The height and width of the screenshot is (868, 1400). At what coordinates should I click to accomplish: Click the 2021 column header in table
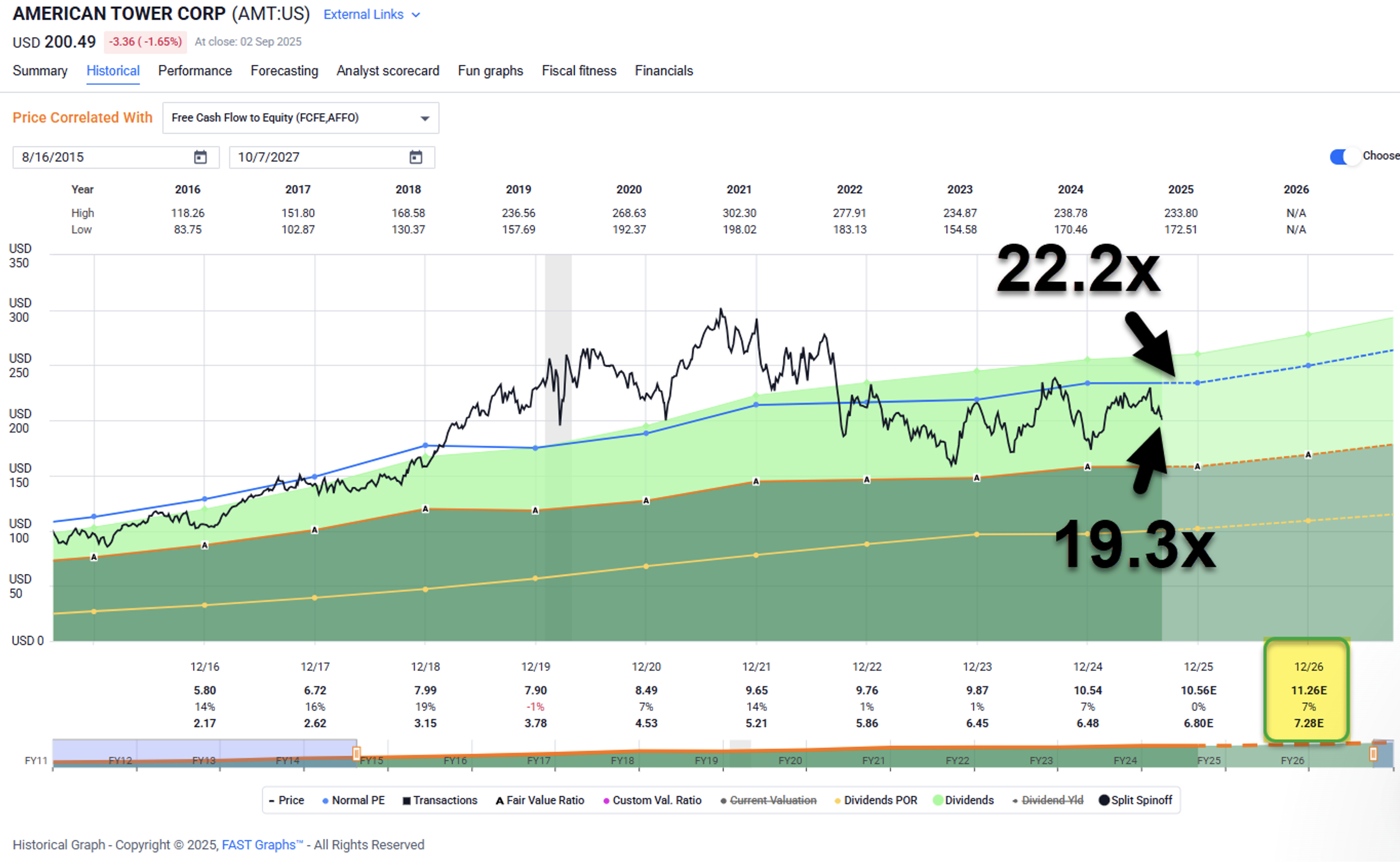(739, 189)
